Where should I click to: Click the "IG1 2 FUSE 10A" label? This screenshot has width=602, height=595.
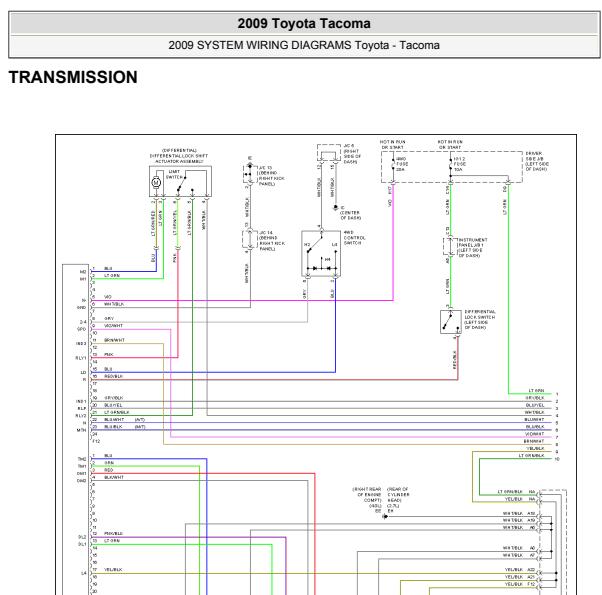[460, 164]
